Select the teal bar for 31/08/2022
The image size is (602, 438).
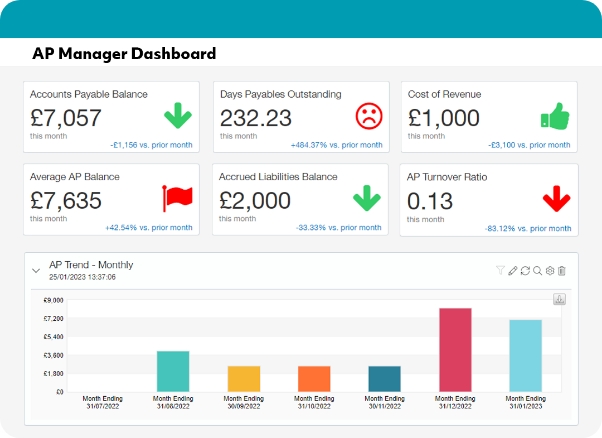tap(173, 371)
